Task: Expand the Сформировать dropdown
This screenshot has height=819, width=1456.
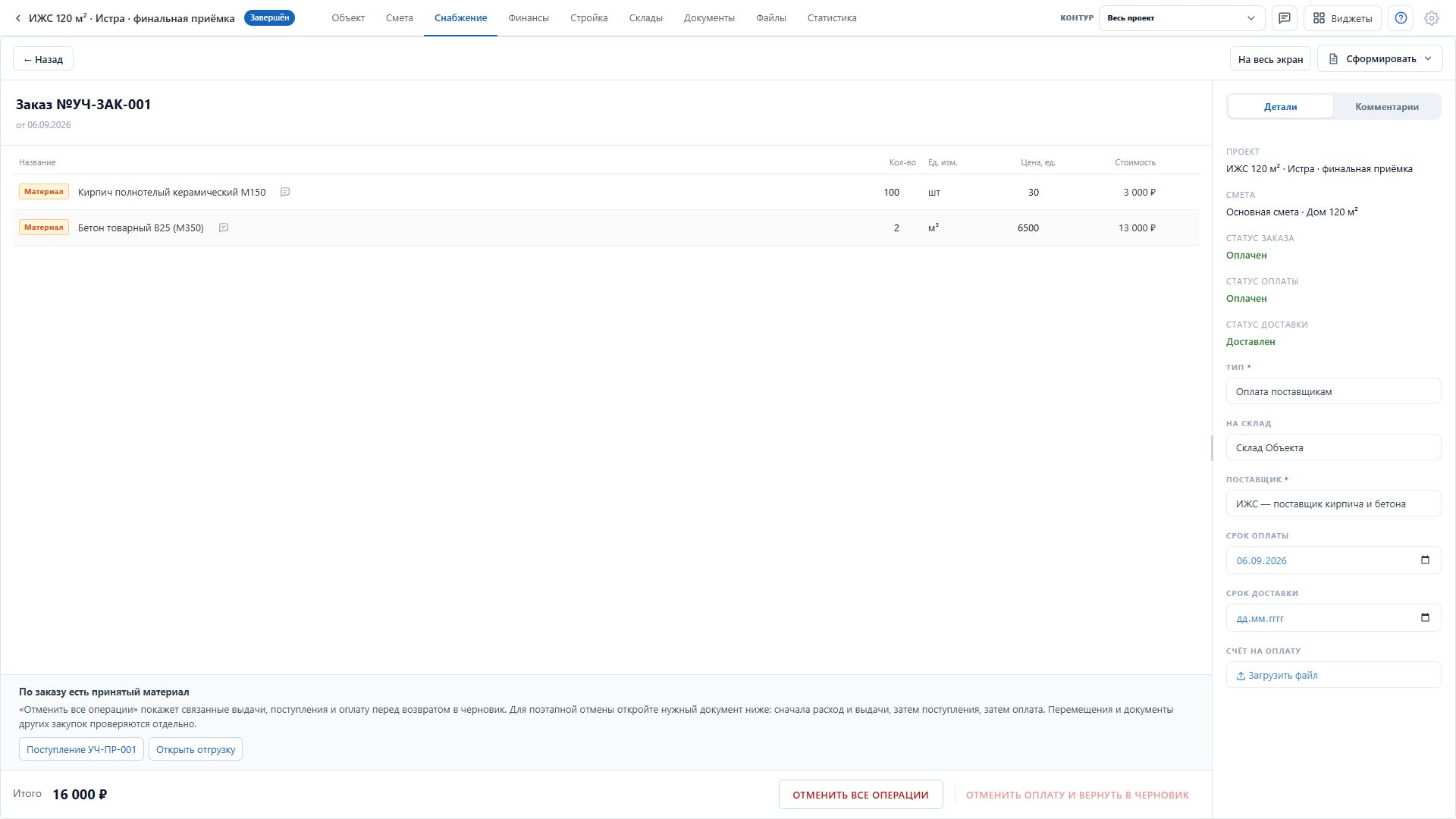Action: coord(1379,59)
